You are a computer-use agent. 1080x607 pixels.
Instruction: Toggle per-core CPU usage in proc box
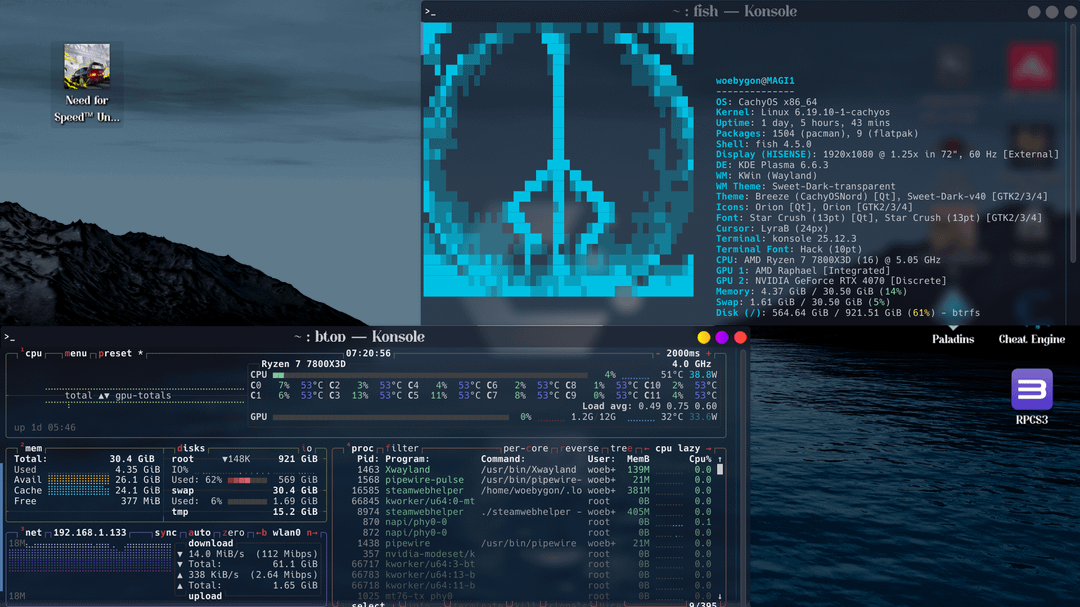coord(526,448)
